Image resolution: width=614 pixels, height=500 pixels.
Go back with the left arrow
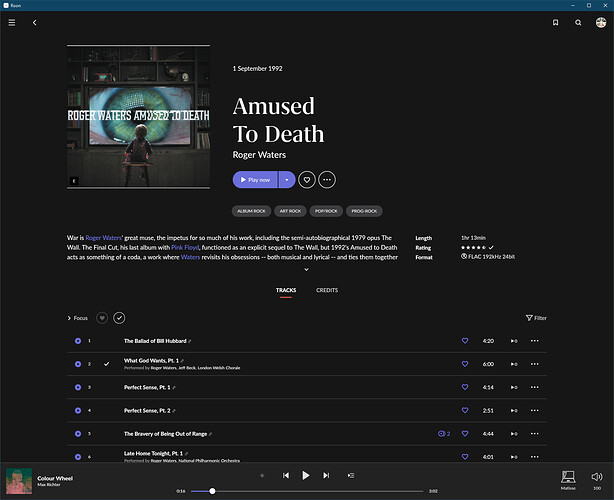tap(34, 23)
